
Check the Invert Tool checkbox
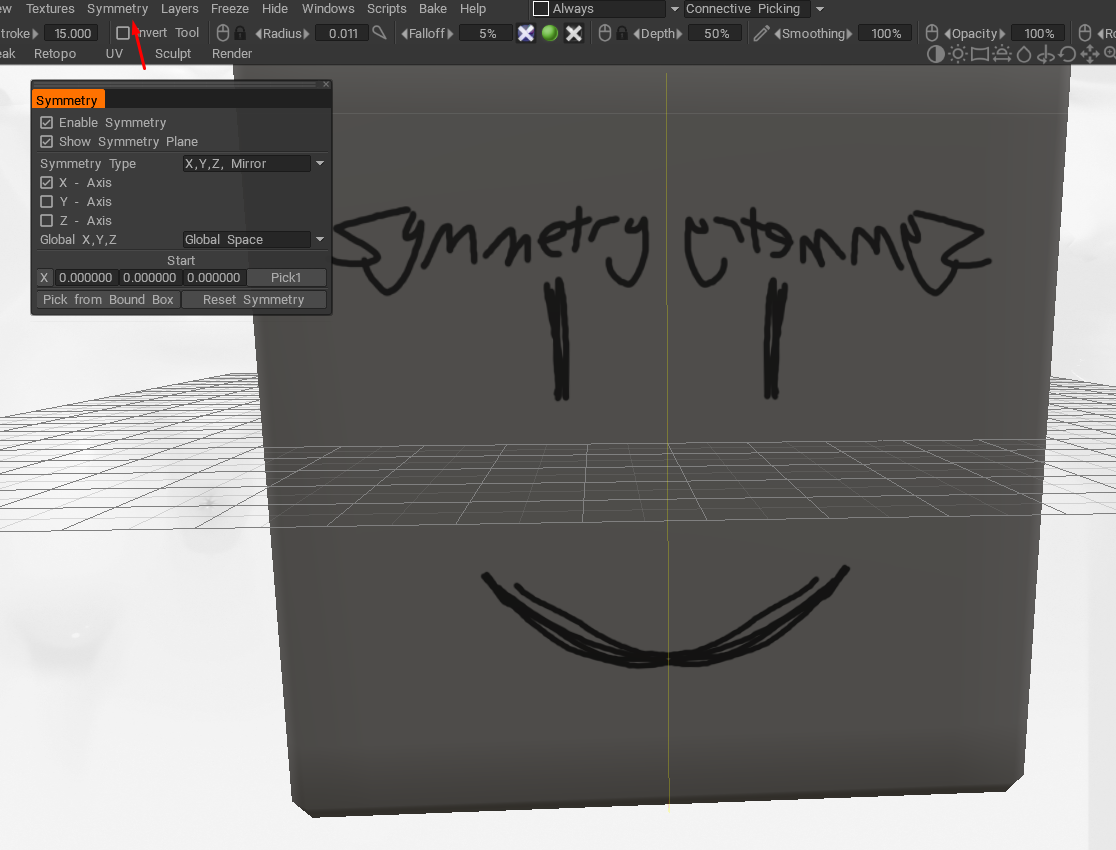click(123, 33)
